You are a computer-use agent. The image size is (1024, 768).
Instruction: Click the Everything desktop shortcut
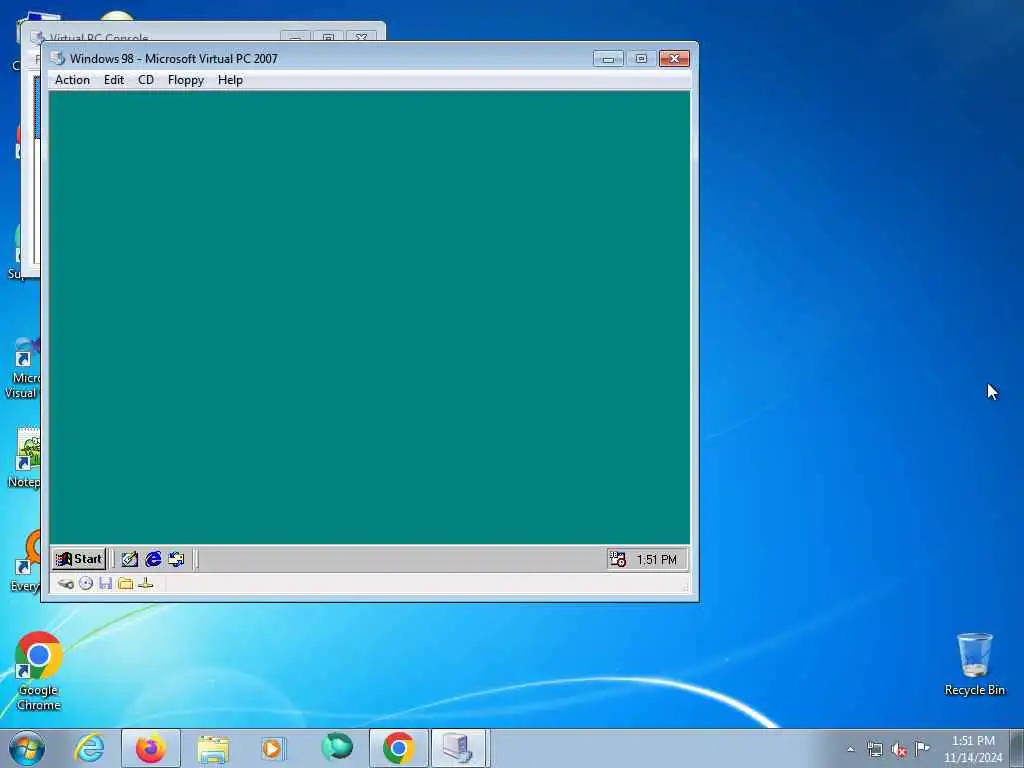(x=24, y=560)
